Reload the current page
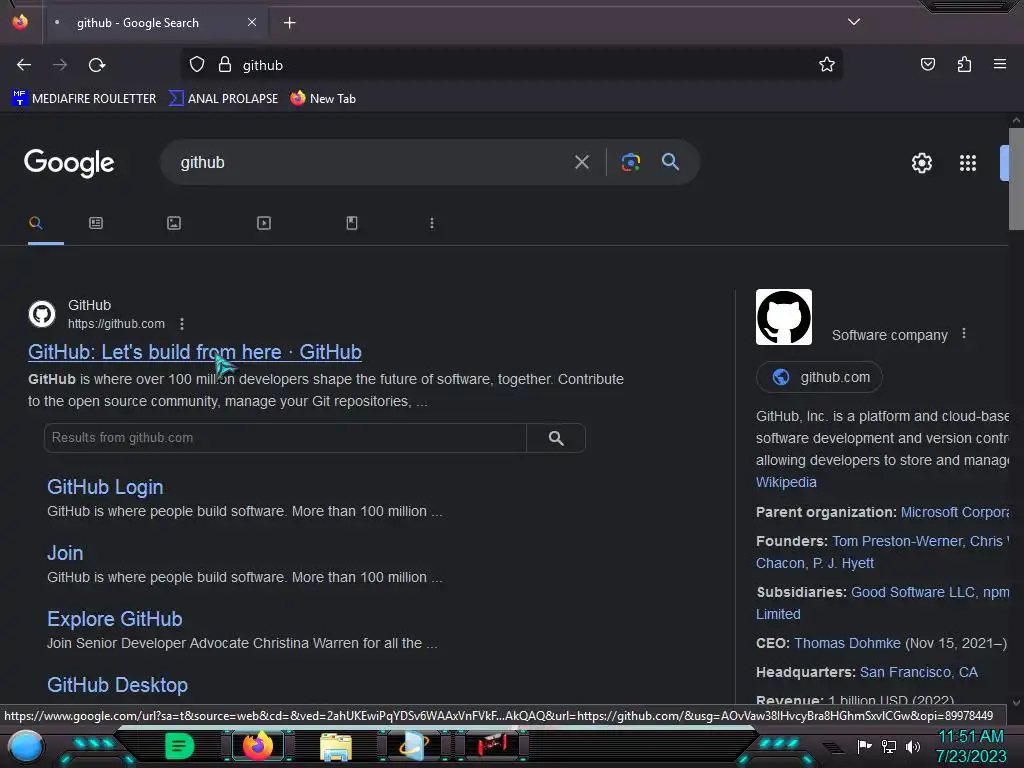This screenshot has width=1024, height=768. click(x=97, y=65)
